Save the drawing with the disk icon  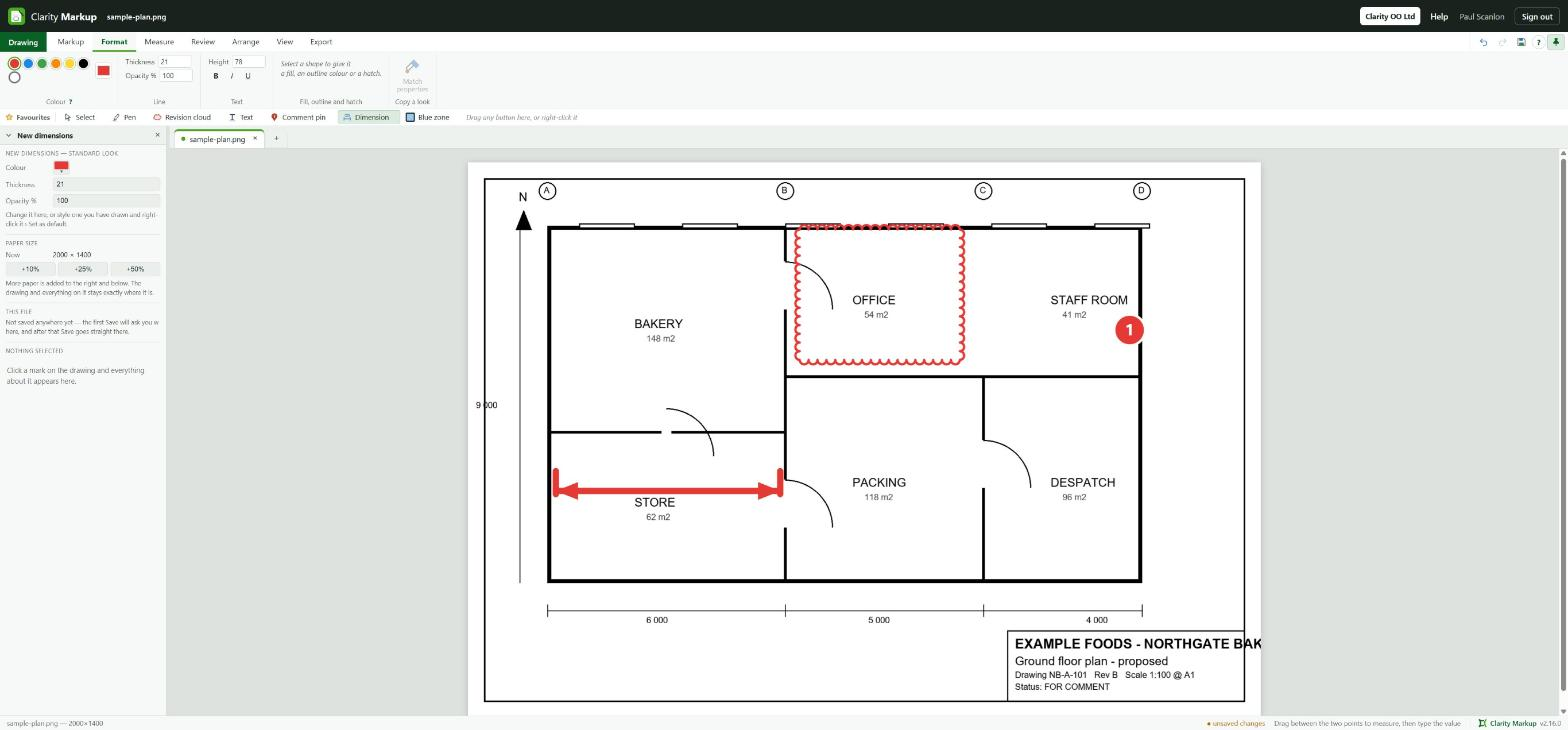[x=1521, y=42]
